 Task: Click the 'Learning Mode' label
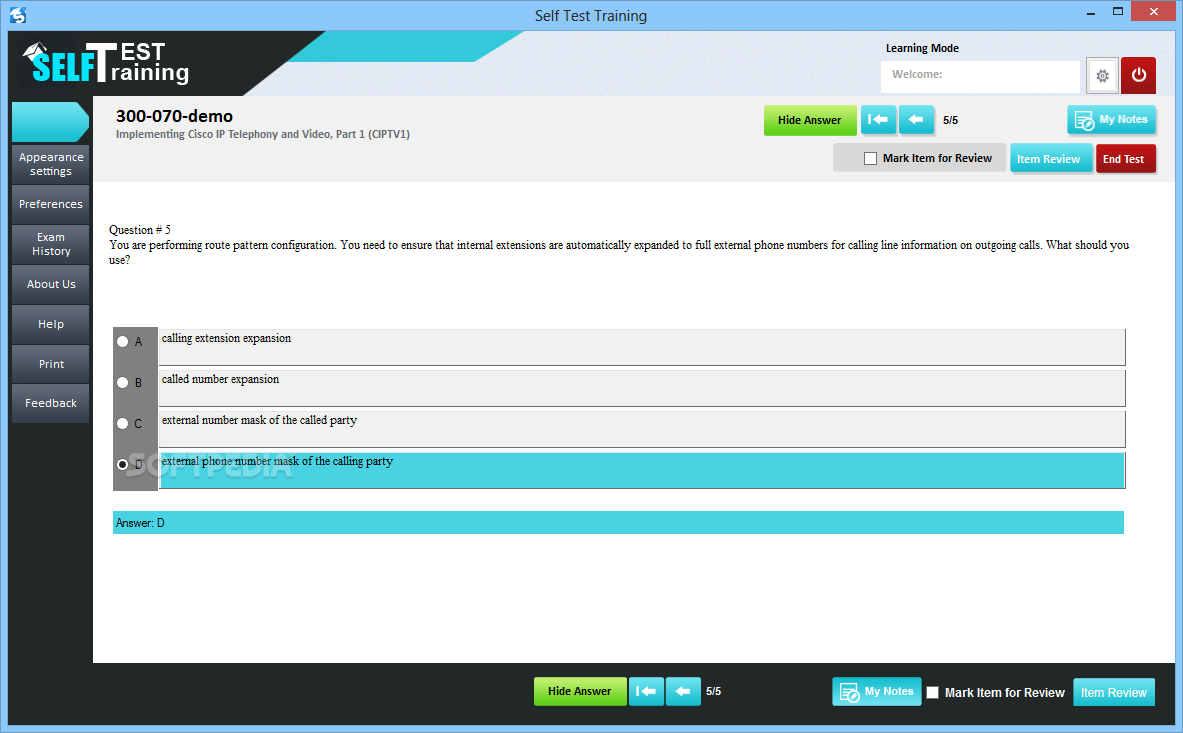pyautogui.click(x=922, y=48)
